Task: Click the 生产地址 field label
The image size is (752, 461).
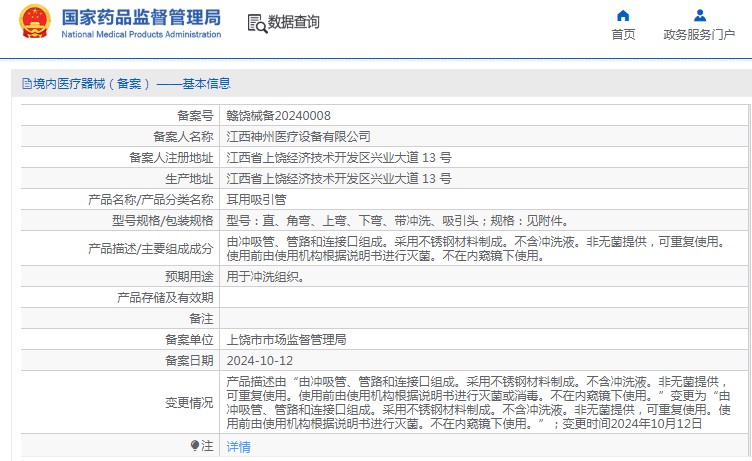Action: [x=189, y=179]
